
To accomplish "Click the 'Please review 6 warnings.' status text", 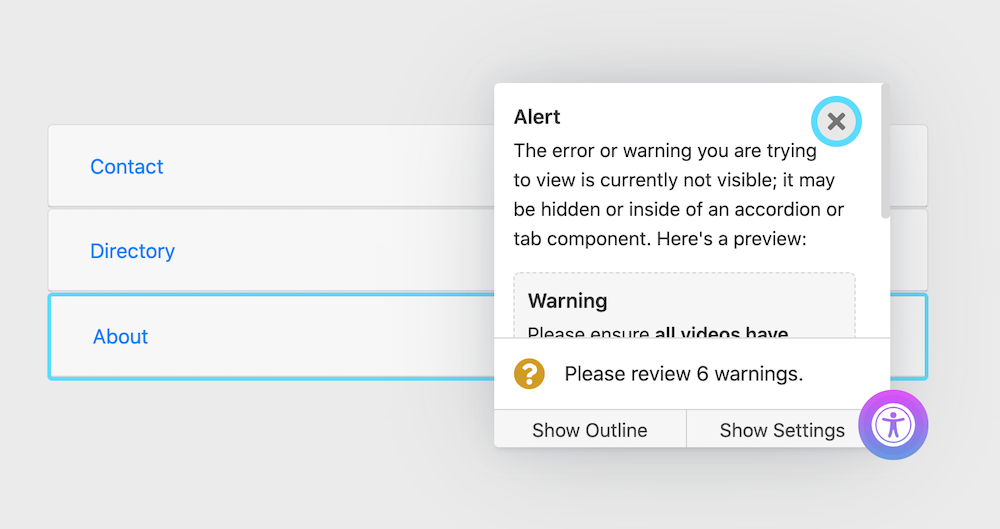I will pos(684,374).
